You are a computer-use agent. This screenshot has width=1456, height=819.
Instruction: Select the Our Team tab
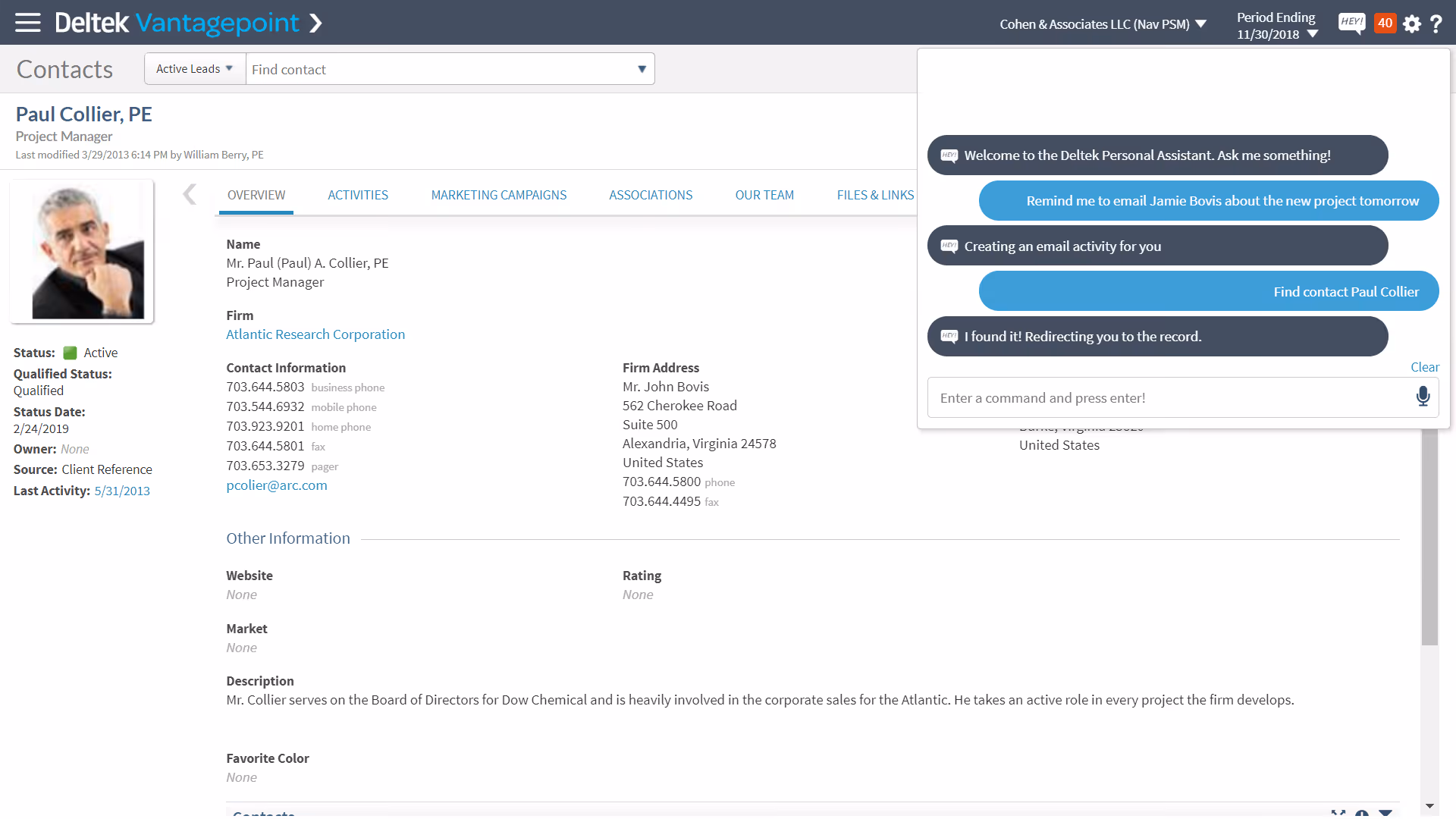click(764, 195)
